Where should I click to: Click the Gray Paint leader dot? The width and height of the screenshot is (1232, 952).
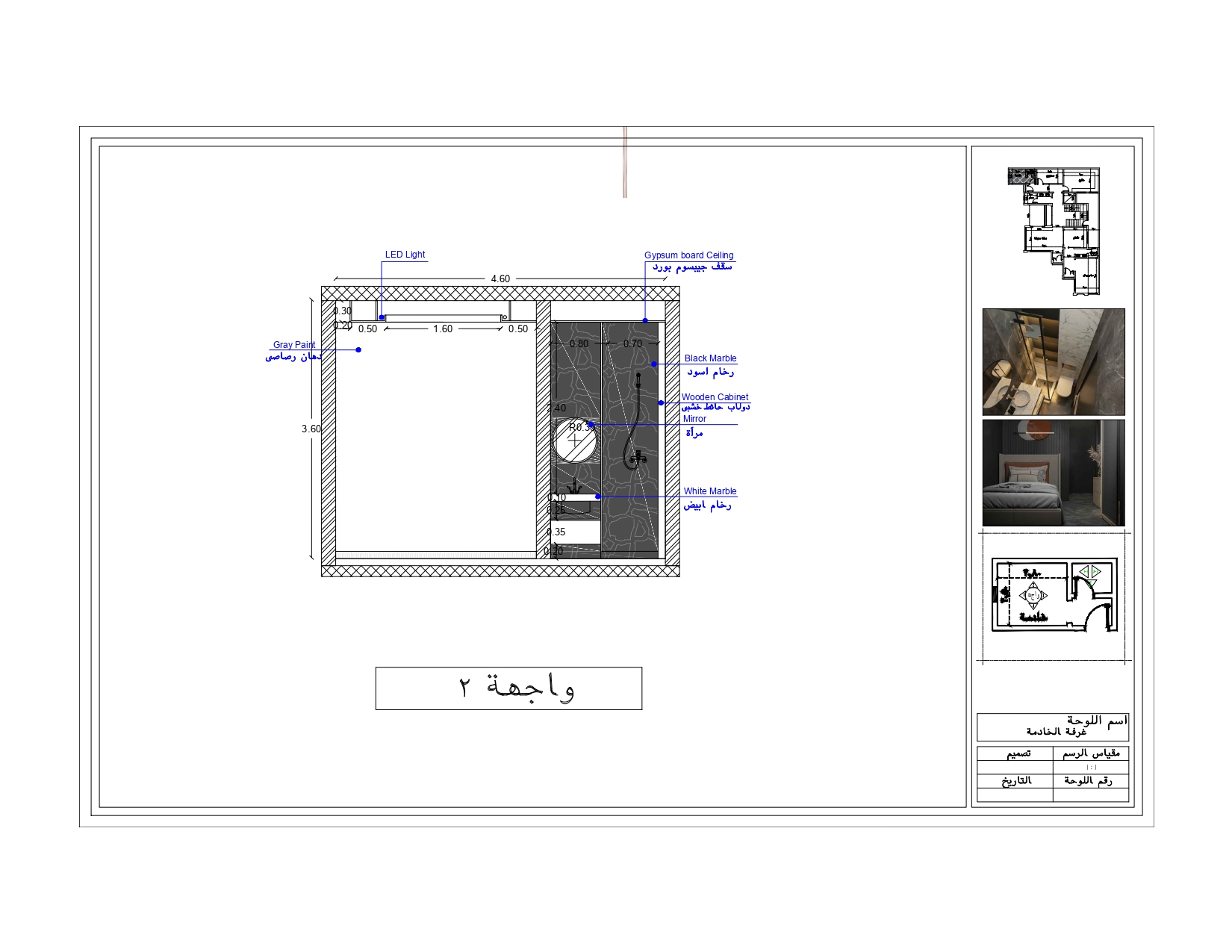[x=358, y=349]
